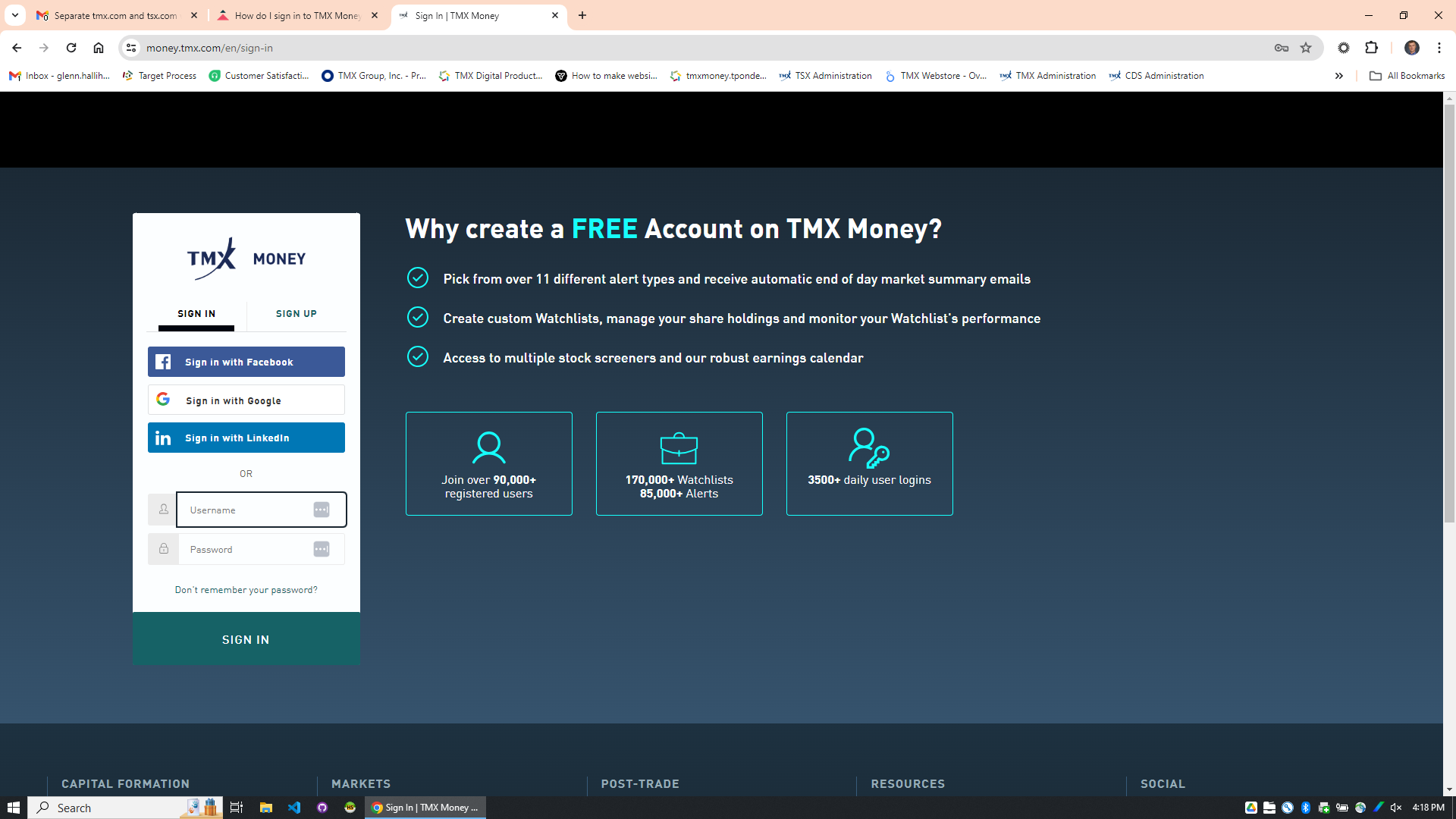Switch to the 'How do I sign in' browser tab
The height and width of the screenshot is (819, 1456).
tap(297, 15)
